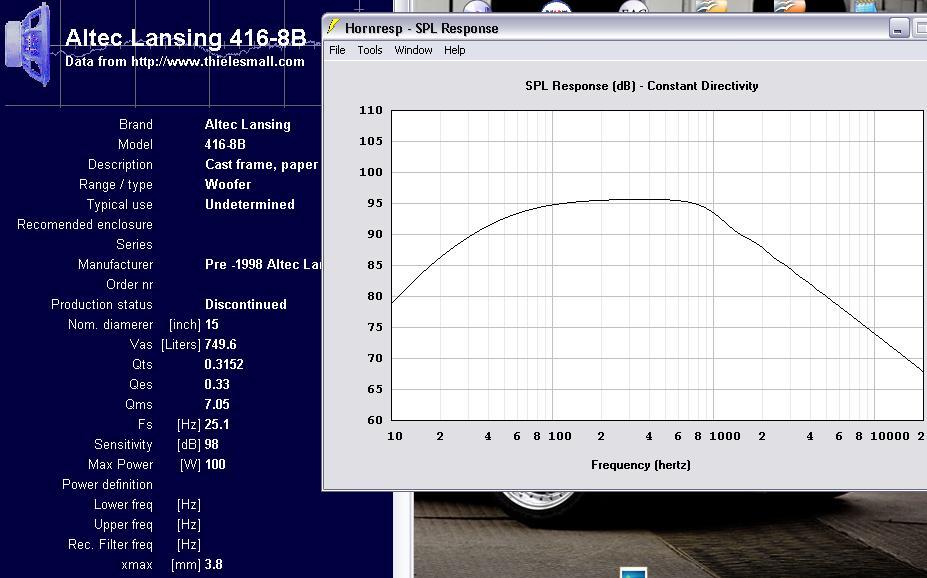This screenshot has height=578, width=927.
Task: Click the SPL Response chart title
Action: [641, 86]
